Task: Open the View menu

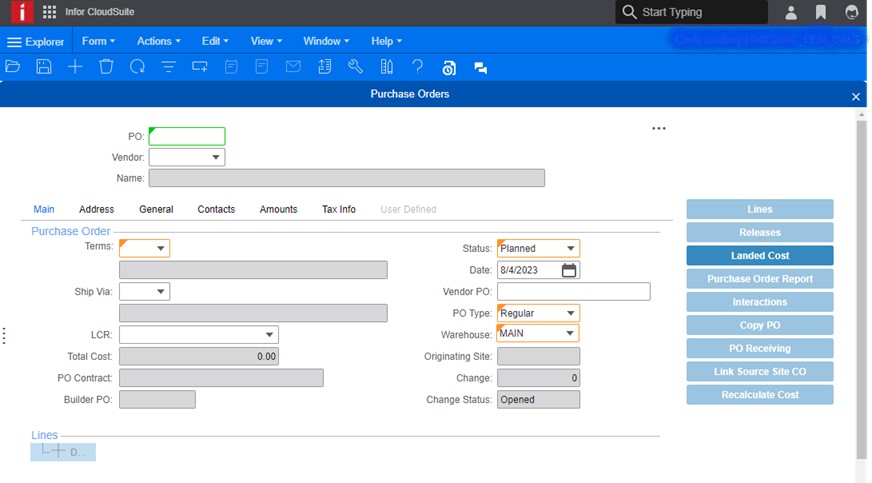Action: [x=266, y=41]
